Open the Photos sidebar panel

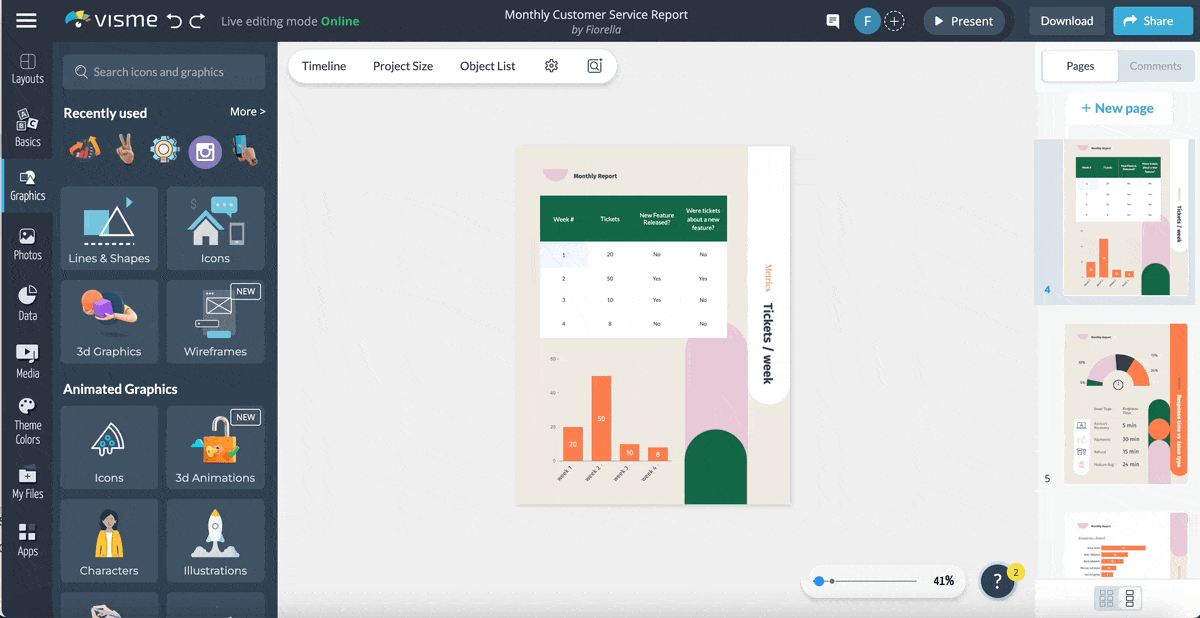point(27,244)
